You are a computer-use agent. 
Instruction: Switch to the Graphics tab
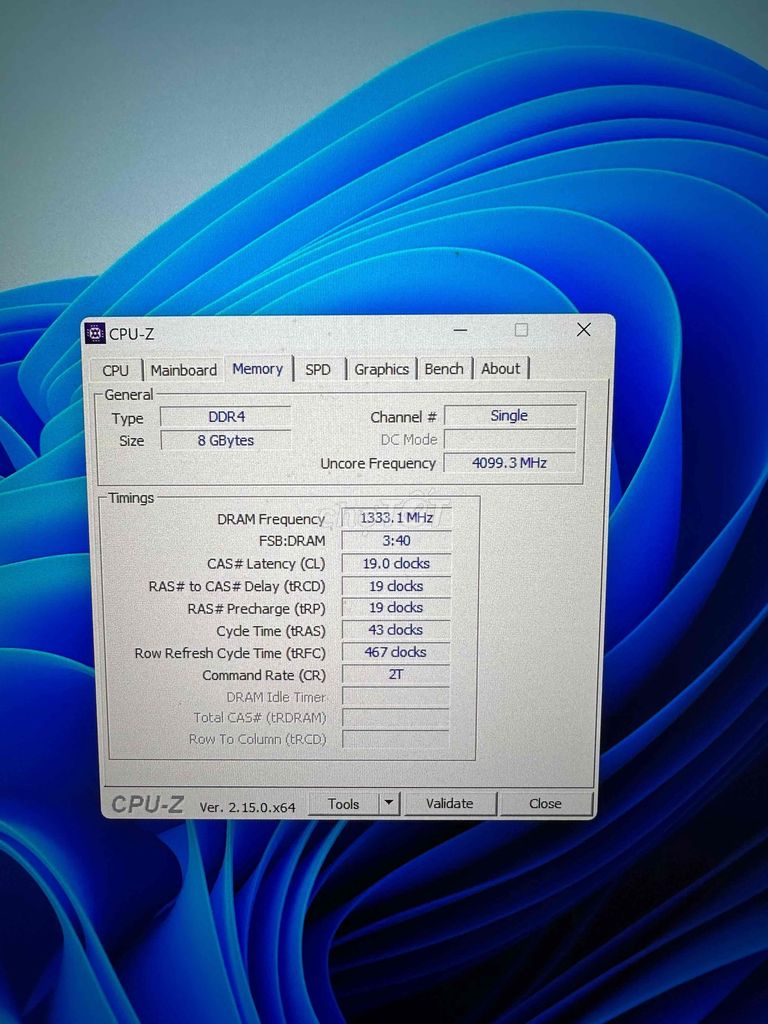[381, 370]
